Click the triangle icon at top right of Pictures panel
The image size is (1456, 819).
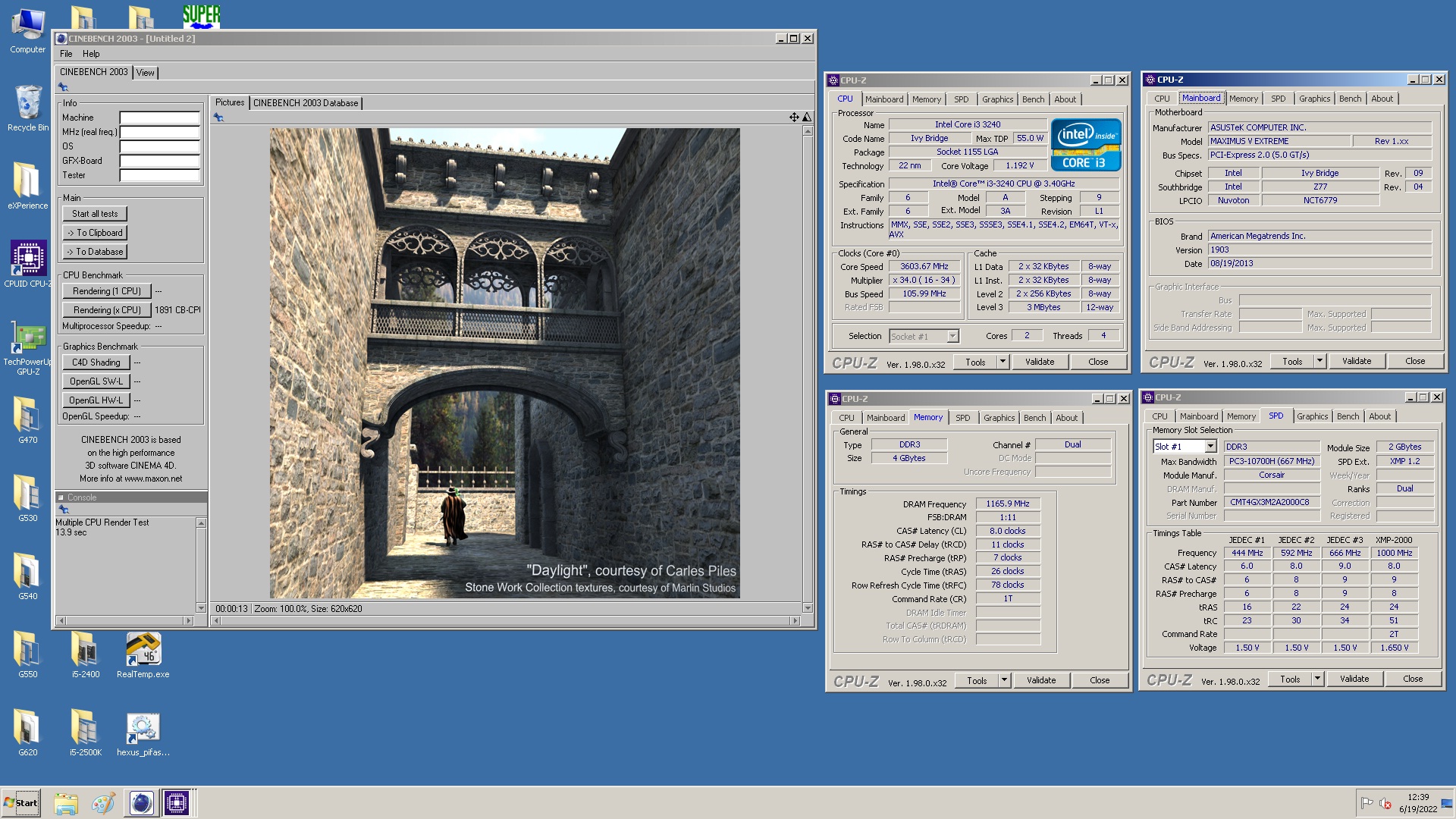click(807, 118)
